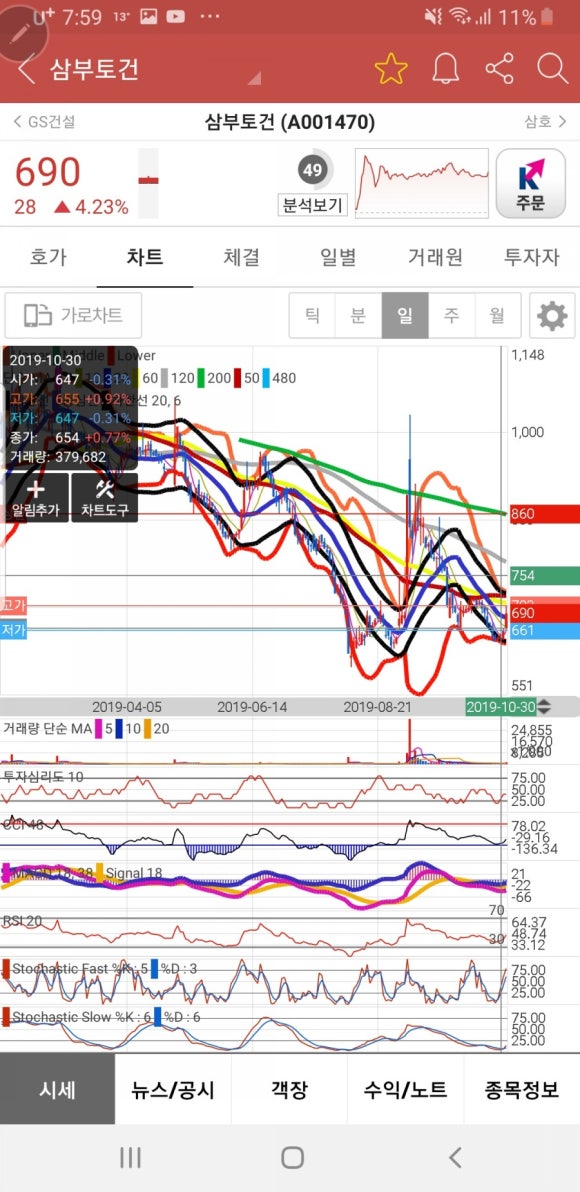Tap the Signal 18 MACD label
Image resolution: width=580 pixels, height=1192 pixels.
(x=134, y=873)
